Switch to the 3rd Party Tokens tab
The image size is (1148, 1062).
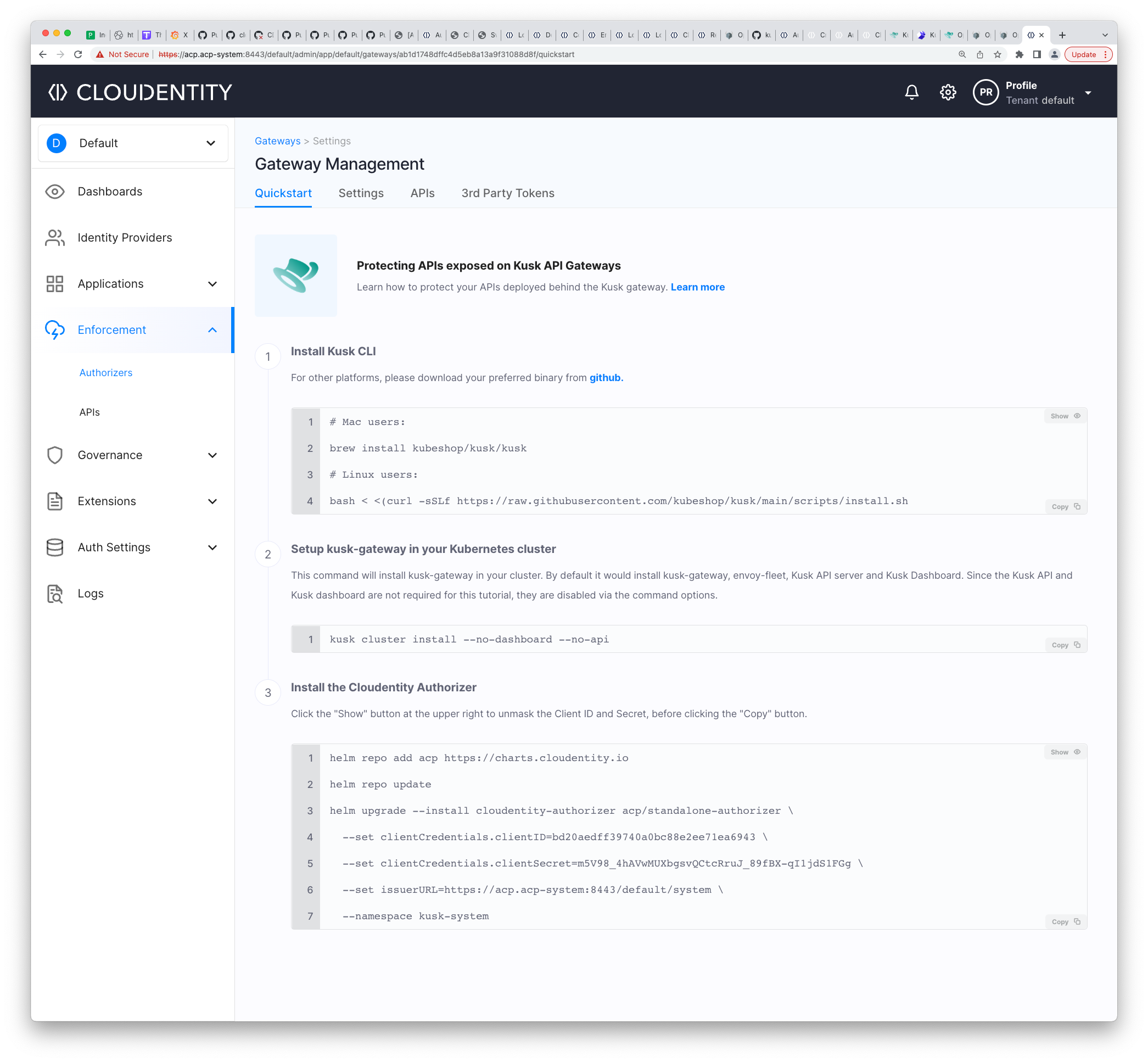click(508, 193)
